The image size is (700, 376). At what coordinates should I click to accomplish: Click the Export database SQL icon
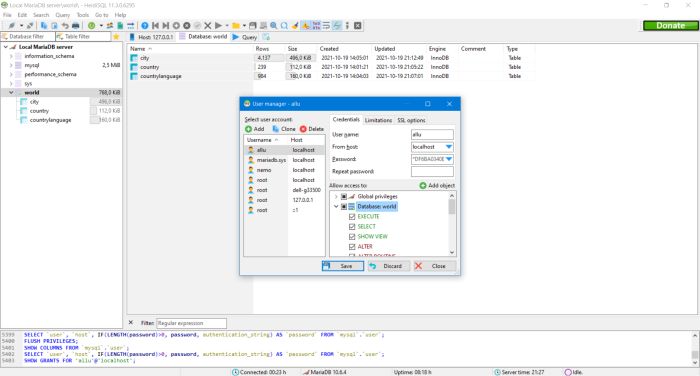120,25
